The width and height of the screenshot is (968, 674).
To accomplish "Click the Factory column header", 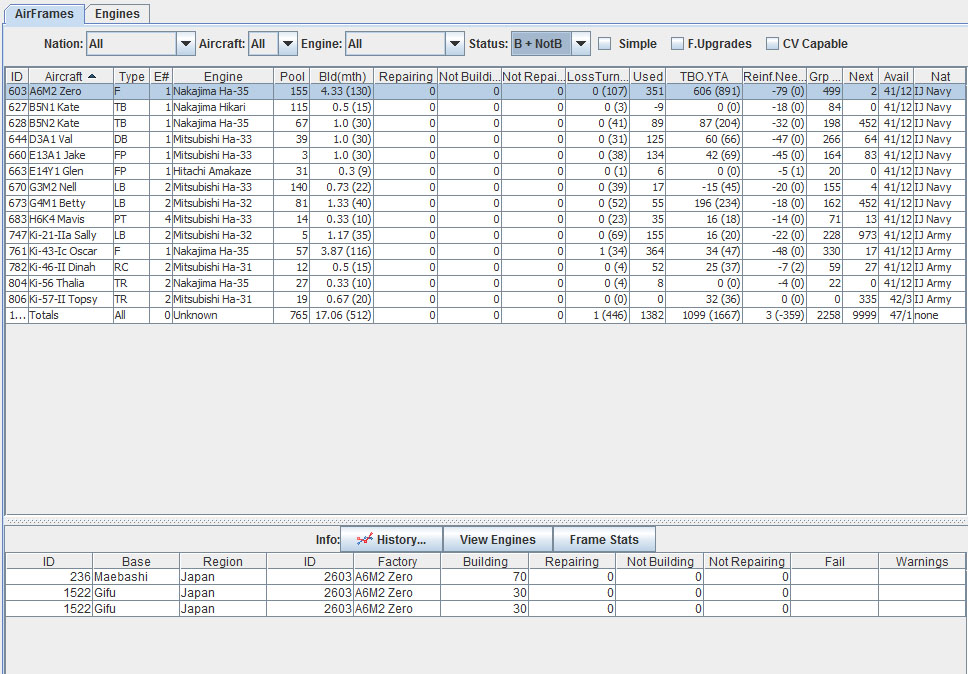I will pos(398,562).
